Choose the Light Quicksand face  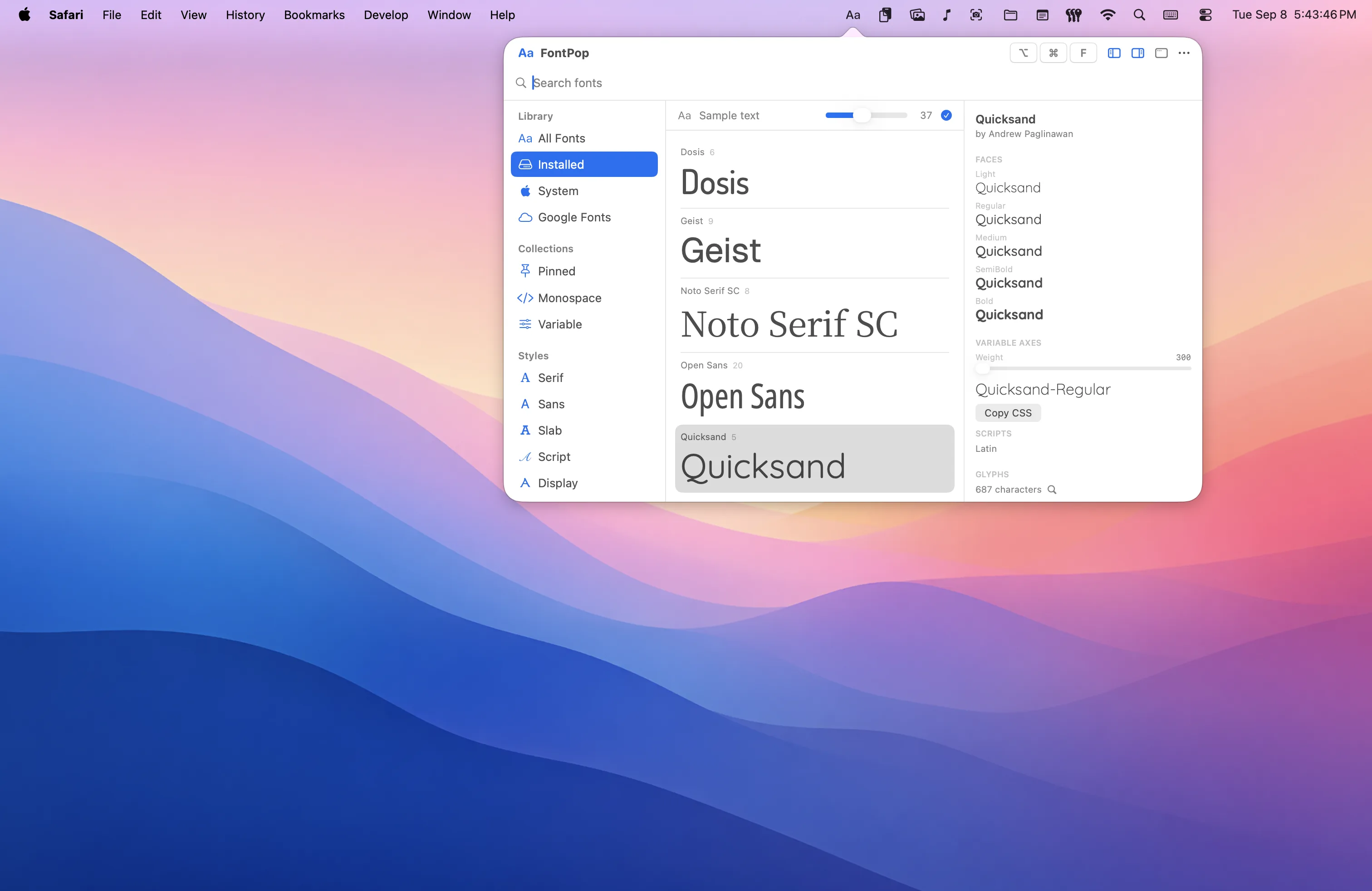pos(1008,183)
